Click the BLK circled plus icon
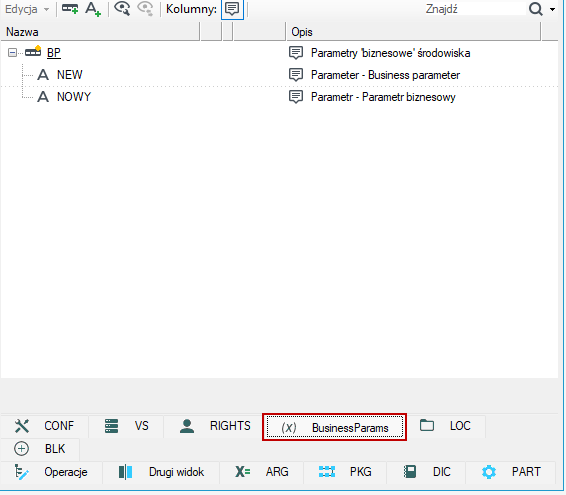 [x=21, y=449]
